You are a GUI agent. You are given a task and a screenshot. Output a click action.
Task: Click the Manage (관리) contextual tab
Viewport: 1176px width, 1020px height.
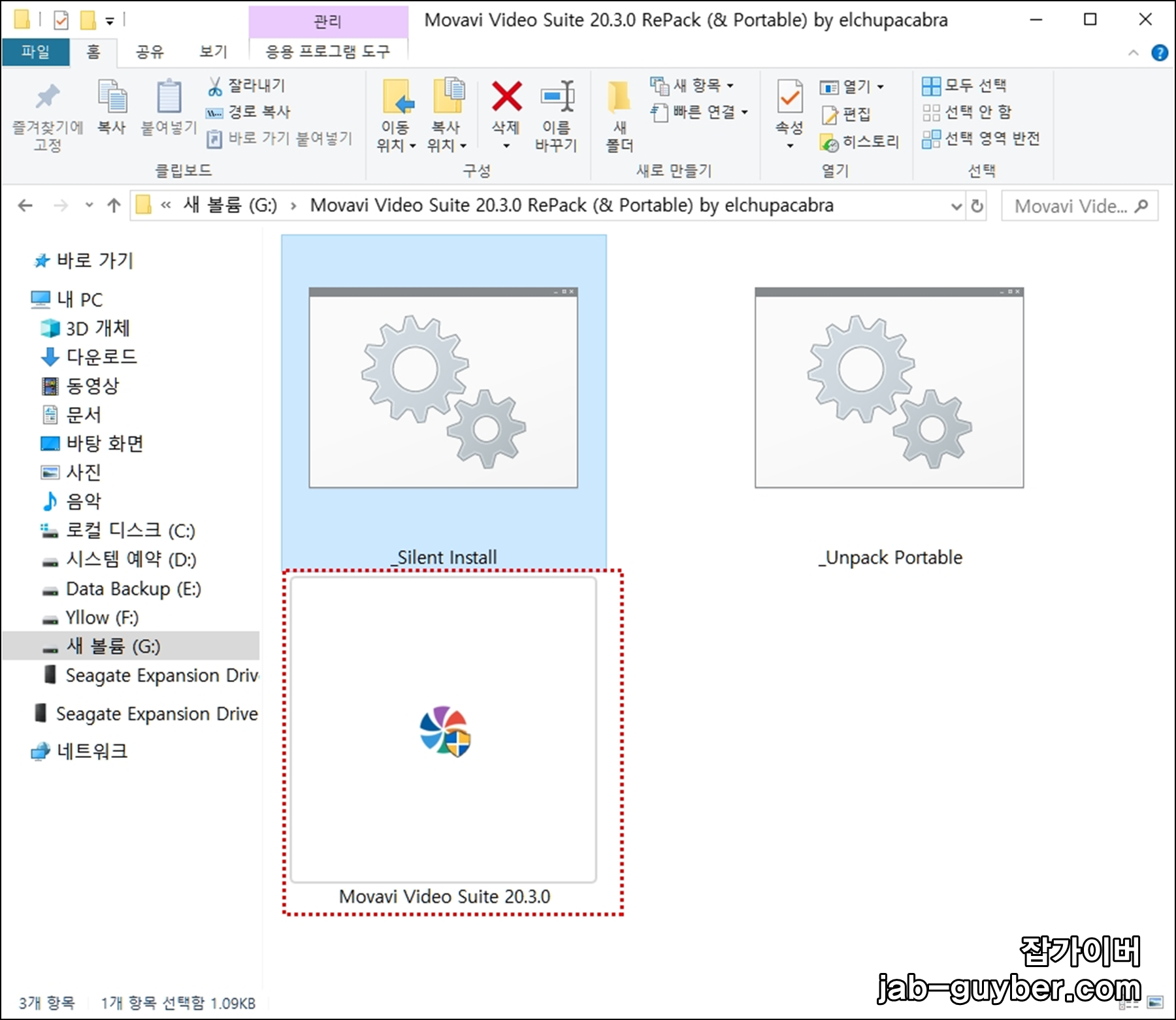(328, 22)
